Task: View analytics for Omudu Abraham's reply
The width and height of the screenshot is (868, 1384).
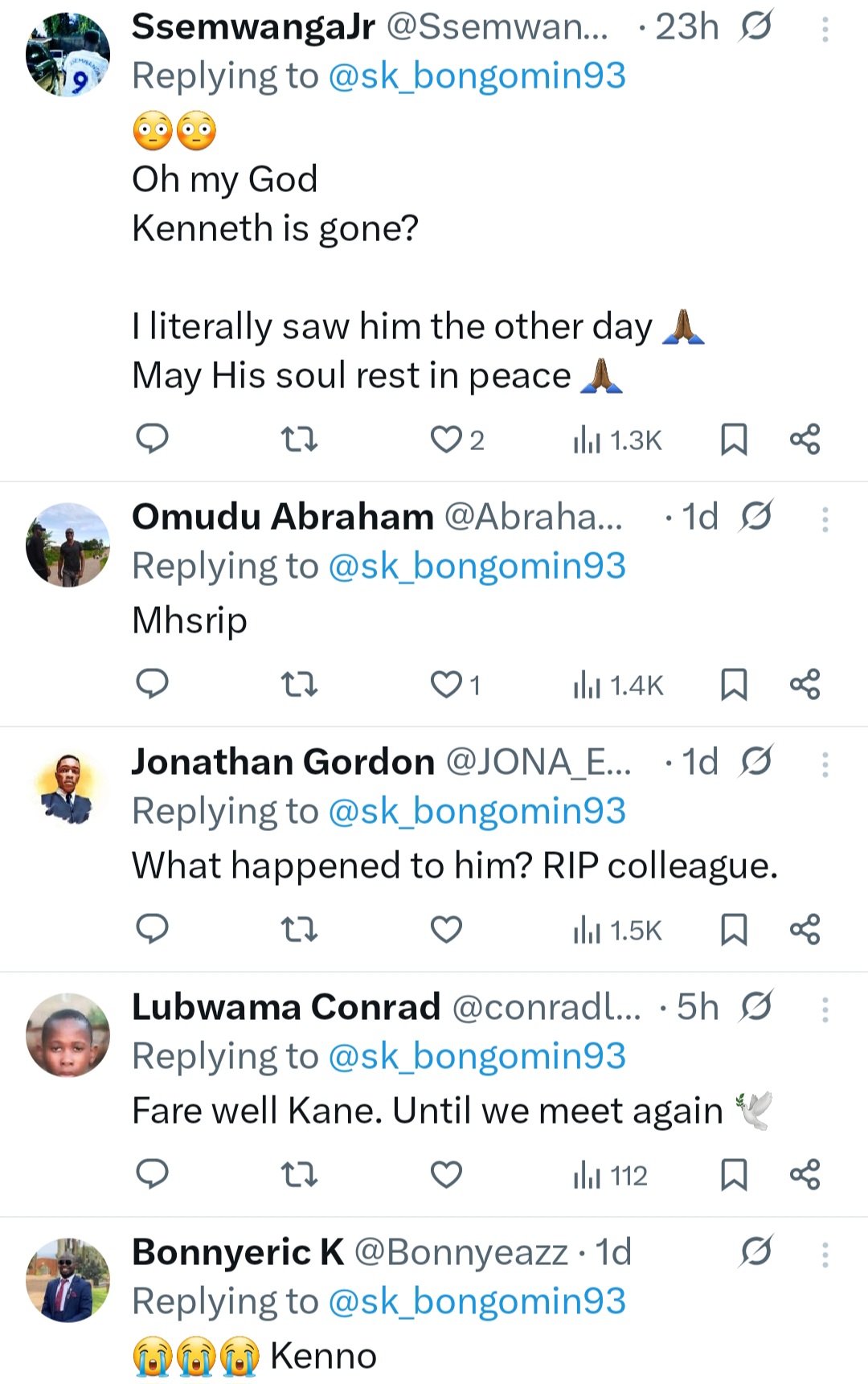Action: [617, 685]
